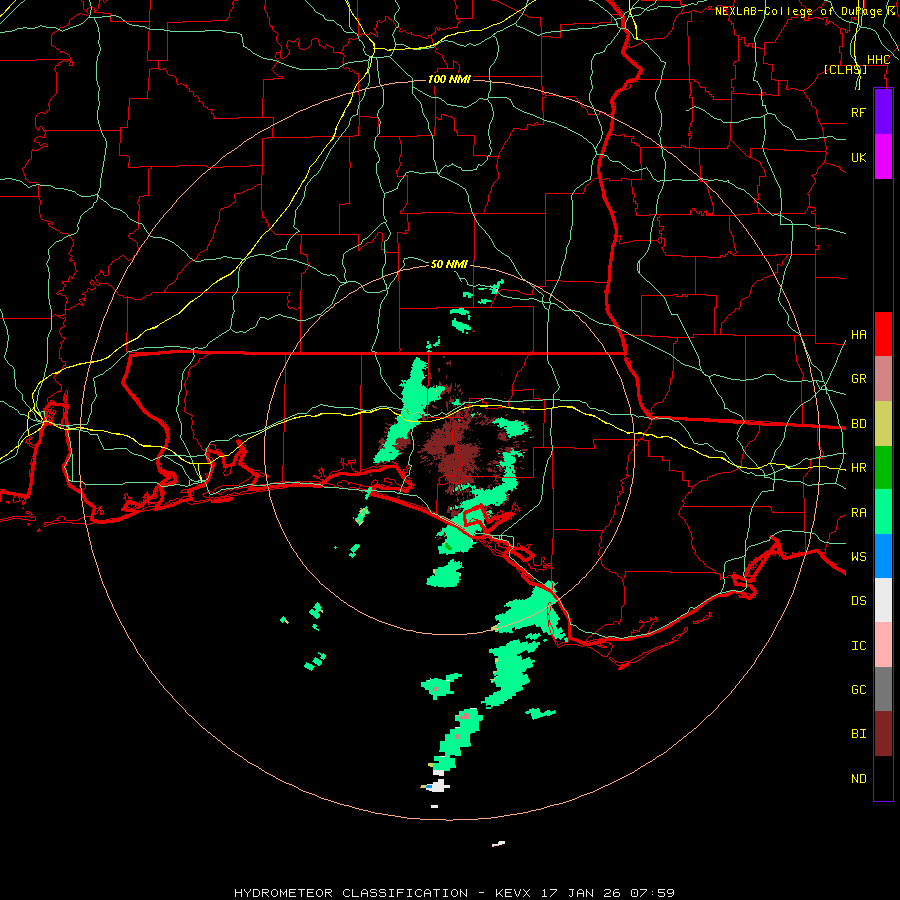Click the IC legend label text
900x900 pixels.
coord(858,646)
